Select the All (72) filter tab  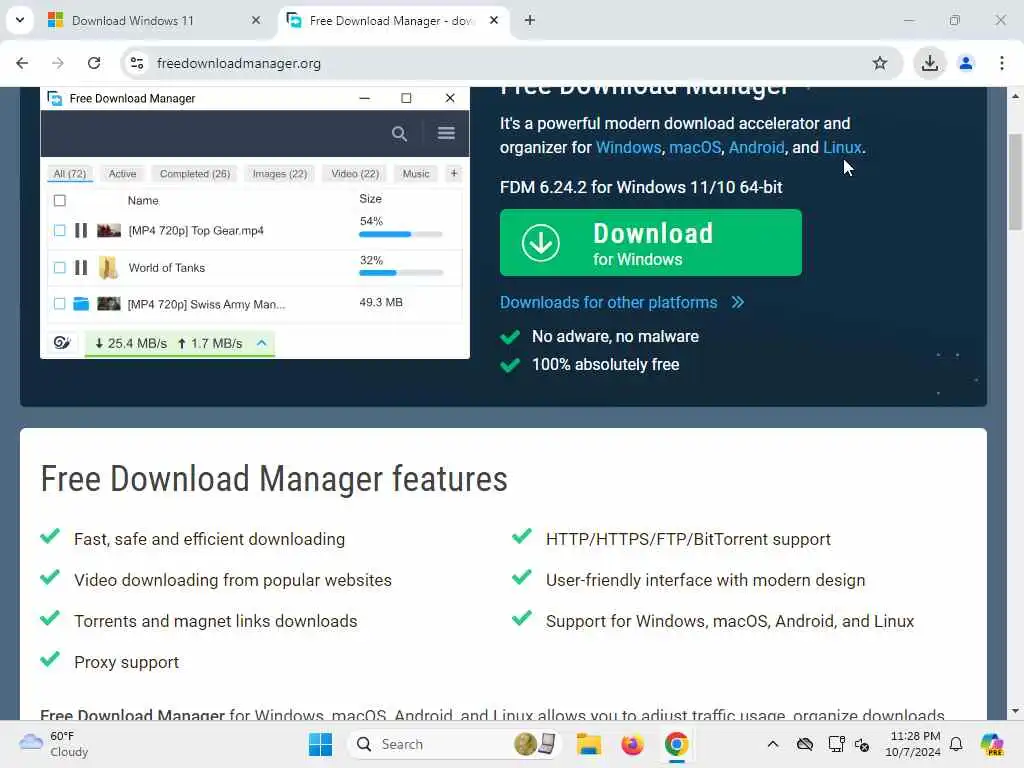70,174
